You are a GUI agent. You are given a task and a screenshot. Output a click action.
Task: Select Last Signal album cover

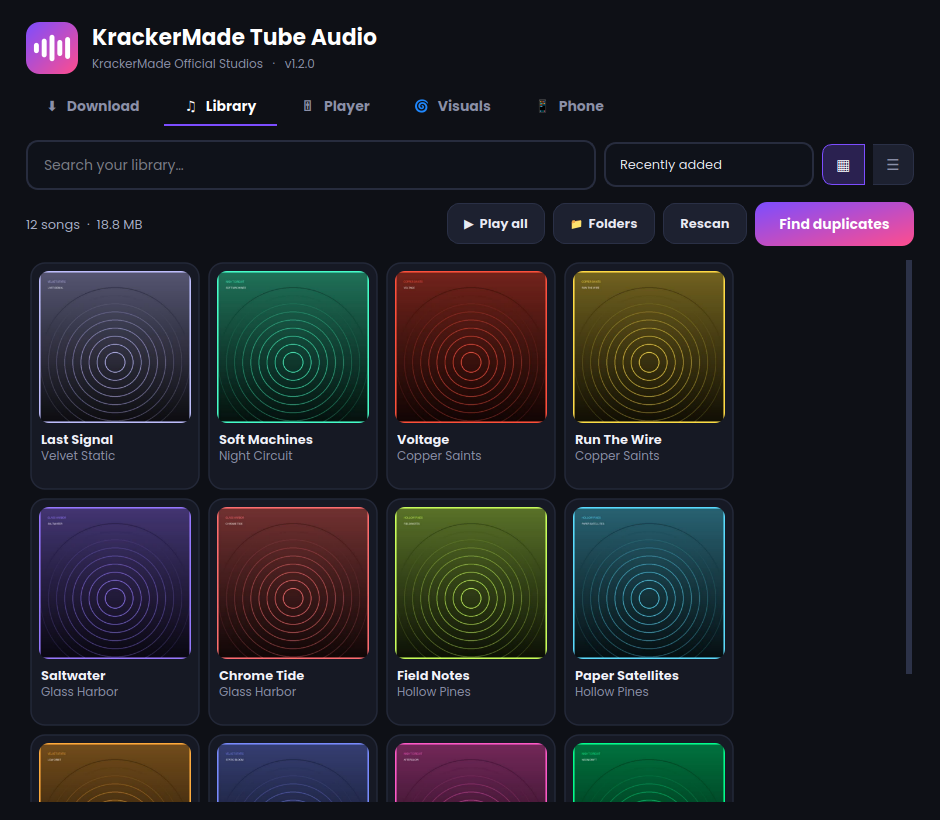[x=115, y=346]
